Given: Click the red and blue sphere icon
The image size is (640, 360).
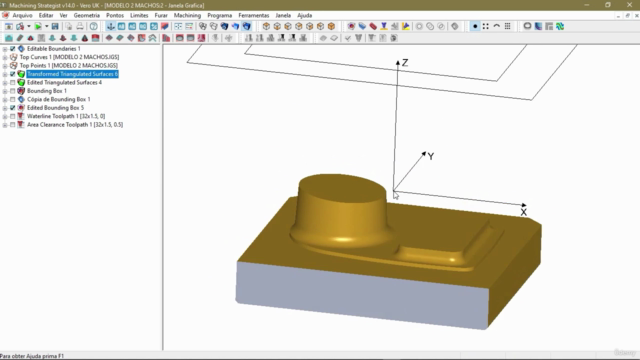Looking at the screenshot, I should [x=351, y=27].
